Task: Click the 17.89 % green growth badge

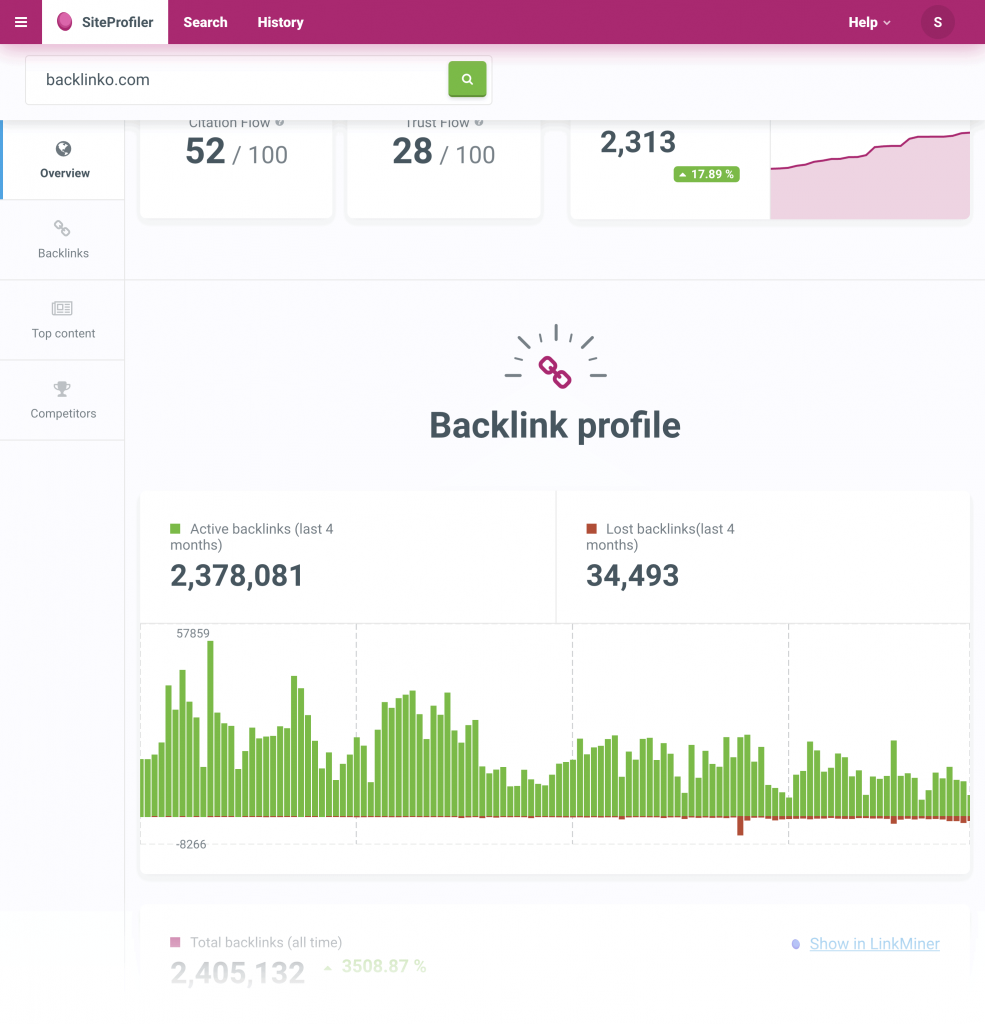Action: coord(707,174)
